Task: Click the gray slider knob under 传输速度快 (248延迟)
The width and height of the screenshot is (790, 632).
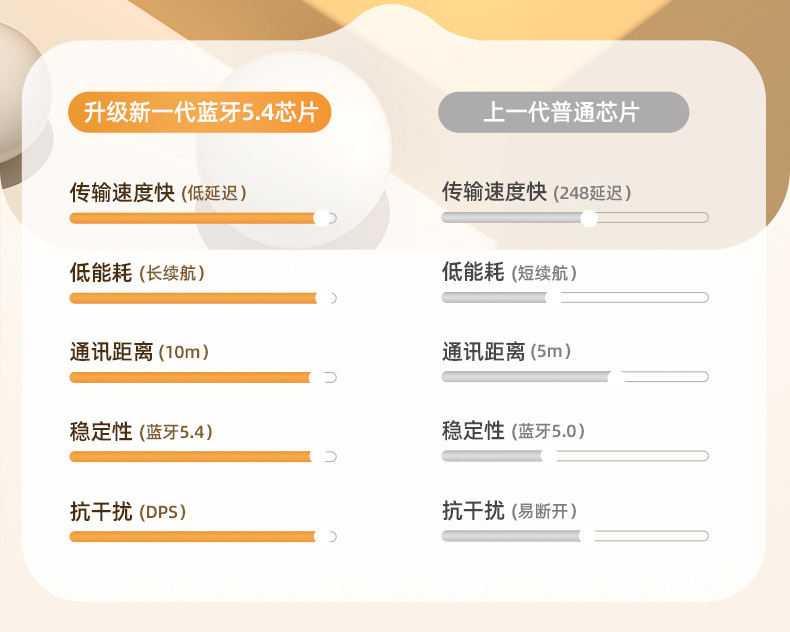Action: (x=589, y=218)
